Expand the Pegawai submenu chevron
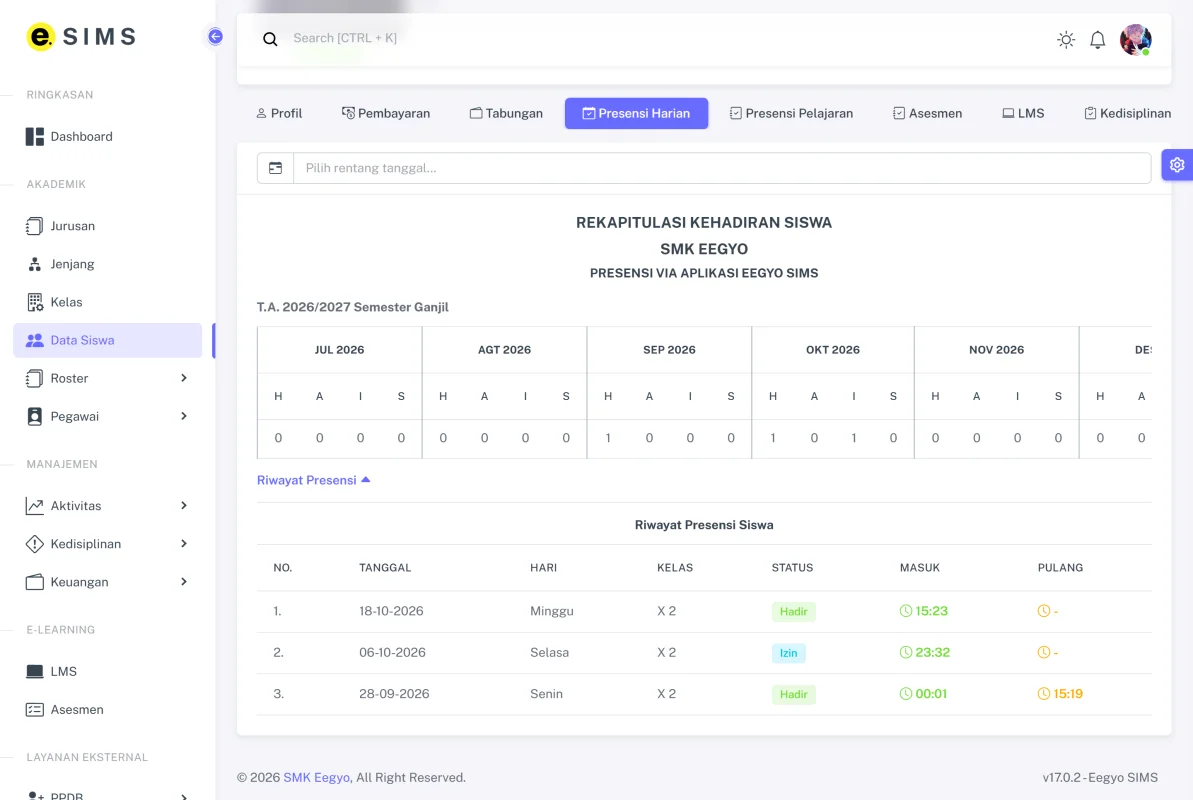Screen dimensions: 1193x800 coord(183,416)
